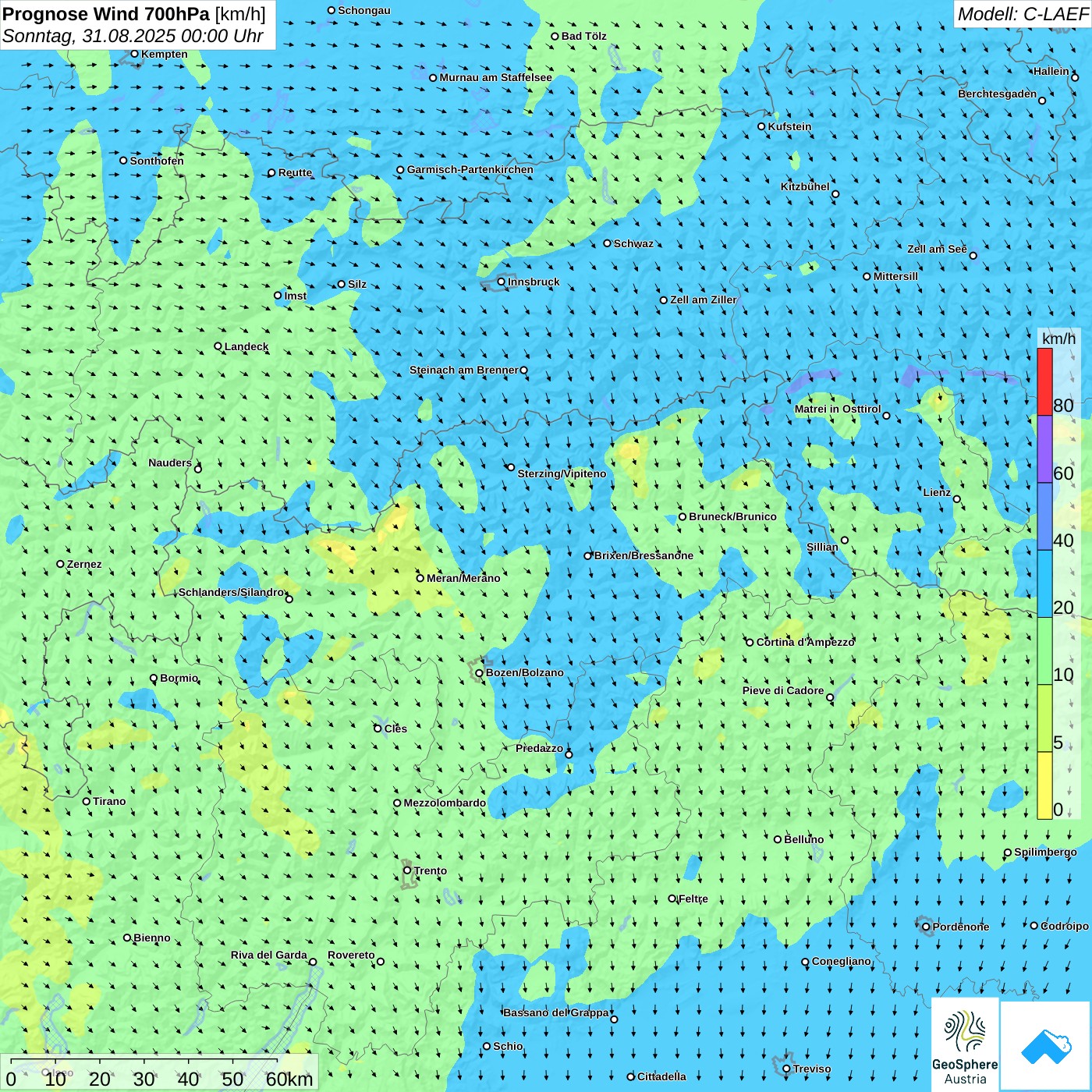
Task: Select the Murnau am Staffelsee label
Action: tap(495, 77)
